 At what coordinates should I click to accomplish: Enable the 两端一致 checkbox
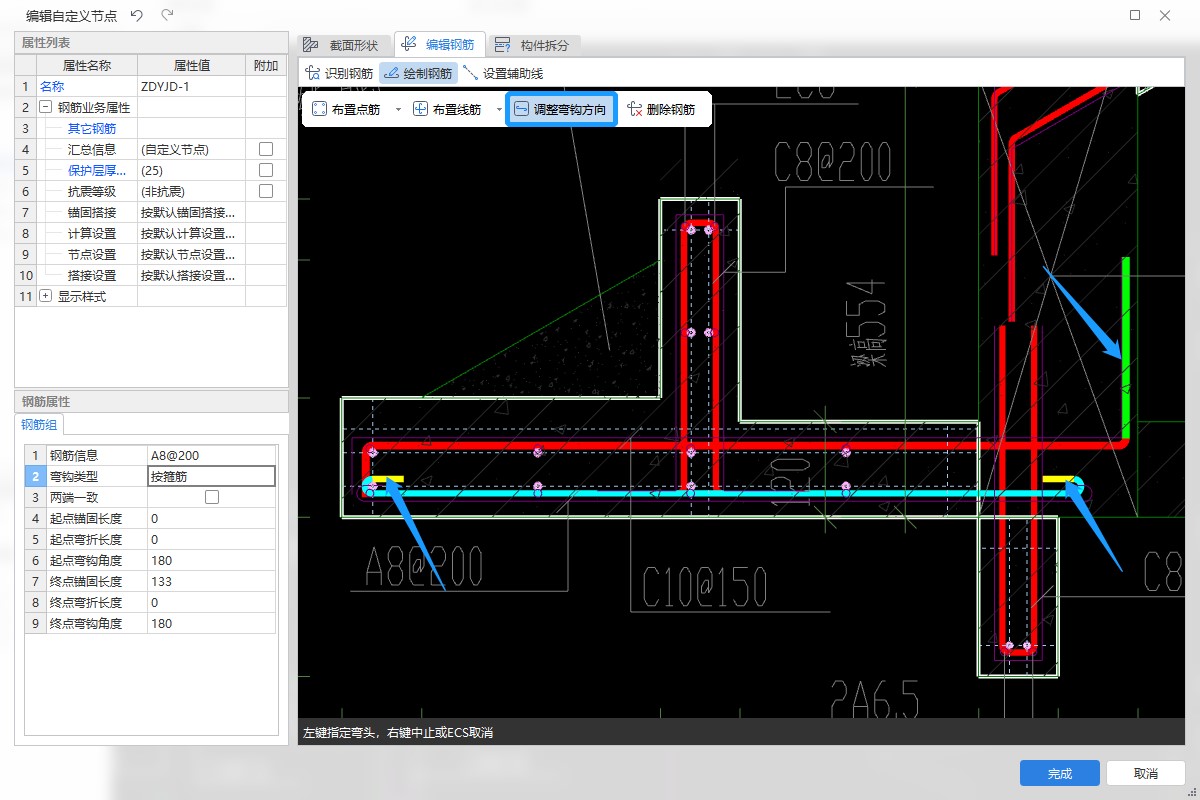click(x=212, y=497)
